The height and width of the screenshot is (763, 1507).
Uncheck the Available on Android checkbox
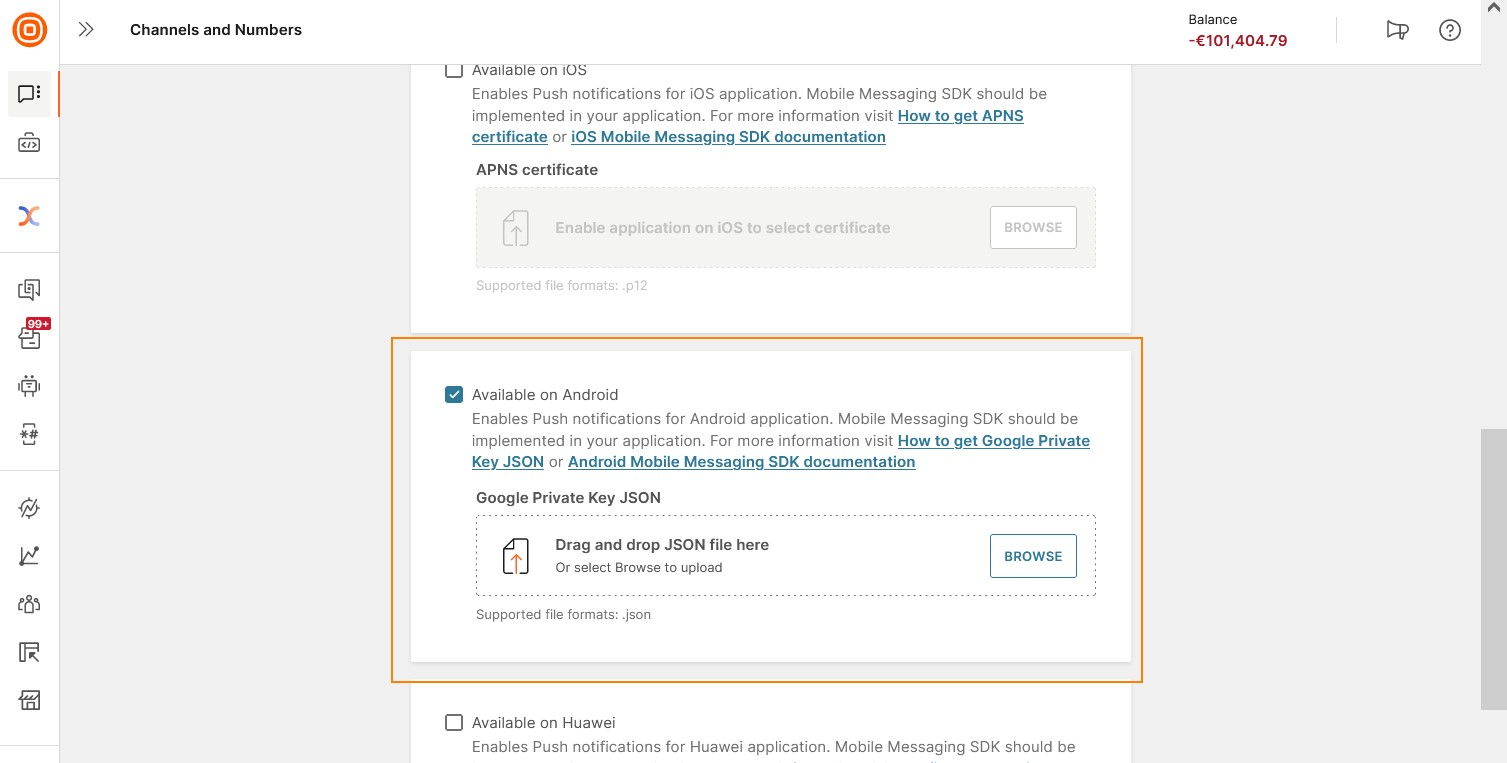(454, 394)
